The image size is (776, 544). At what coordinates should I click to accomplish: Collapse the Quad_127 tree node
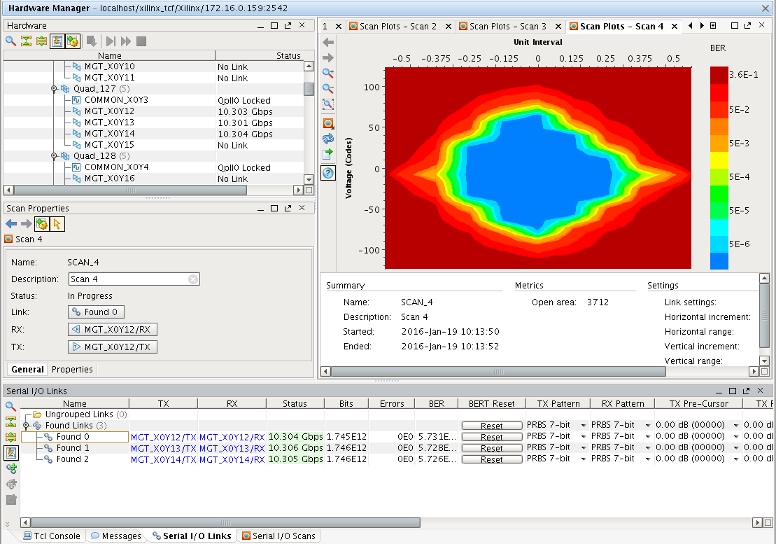(x=54, y=89)
